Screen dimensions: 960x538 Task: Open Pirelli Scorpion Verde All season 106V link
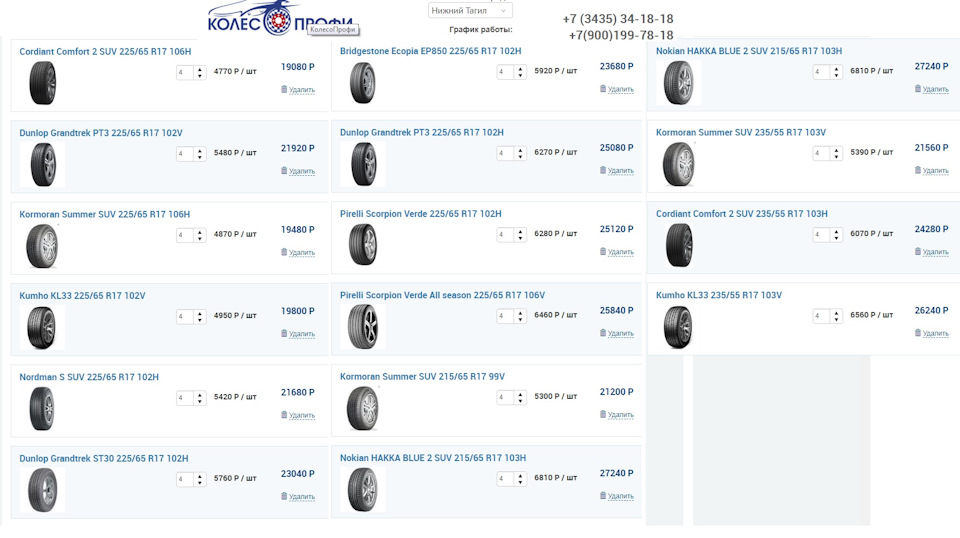tap(443, 295)
